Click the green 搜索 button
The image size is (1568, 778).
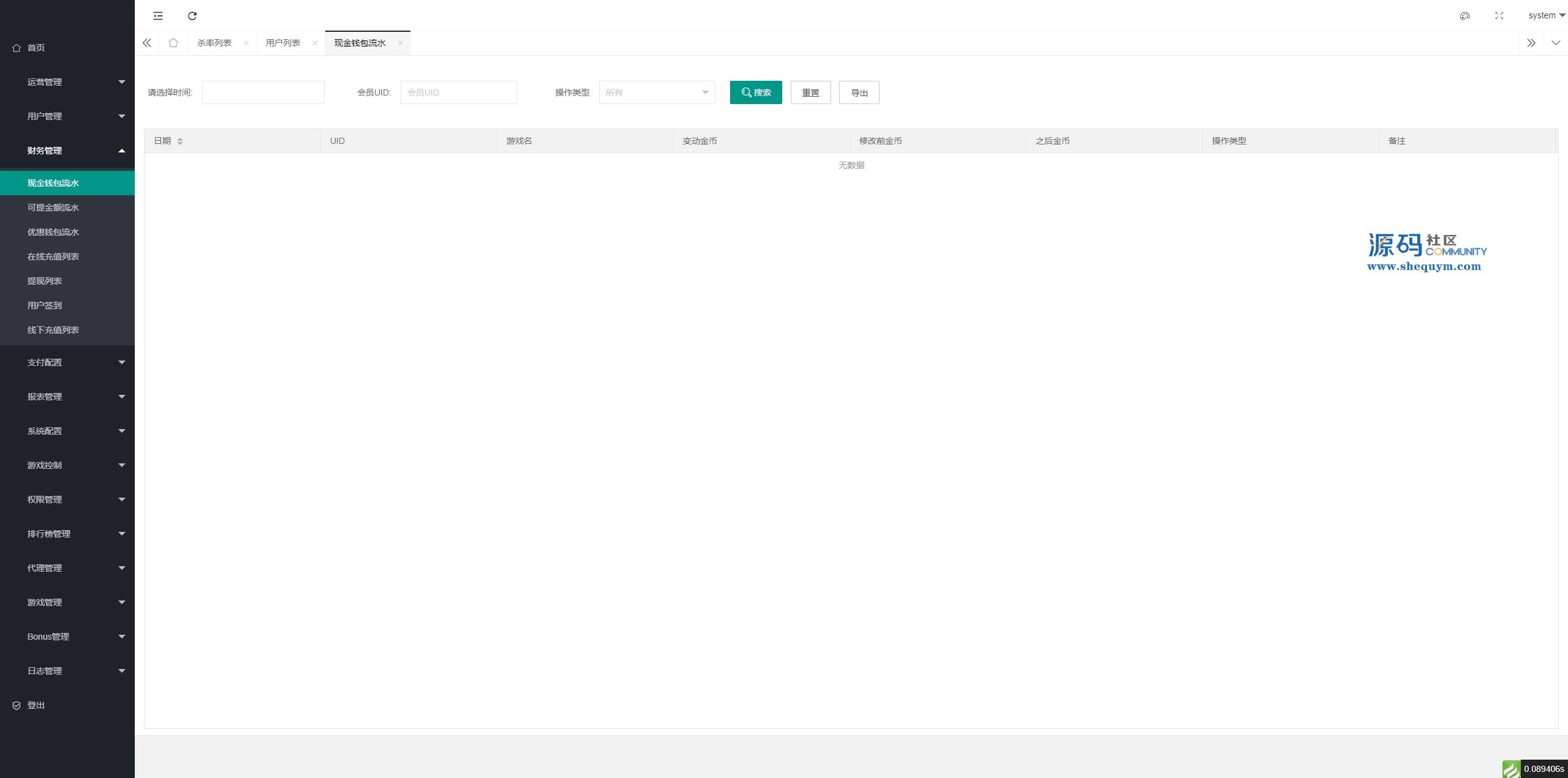pos(756,92)
